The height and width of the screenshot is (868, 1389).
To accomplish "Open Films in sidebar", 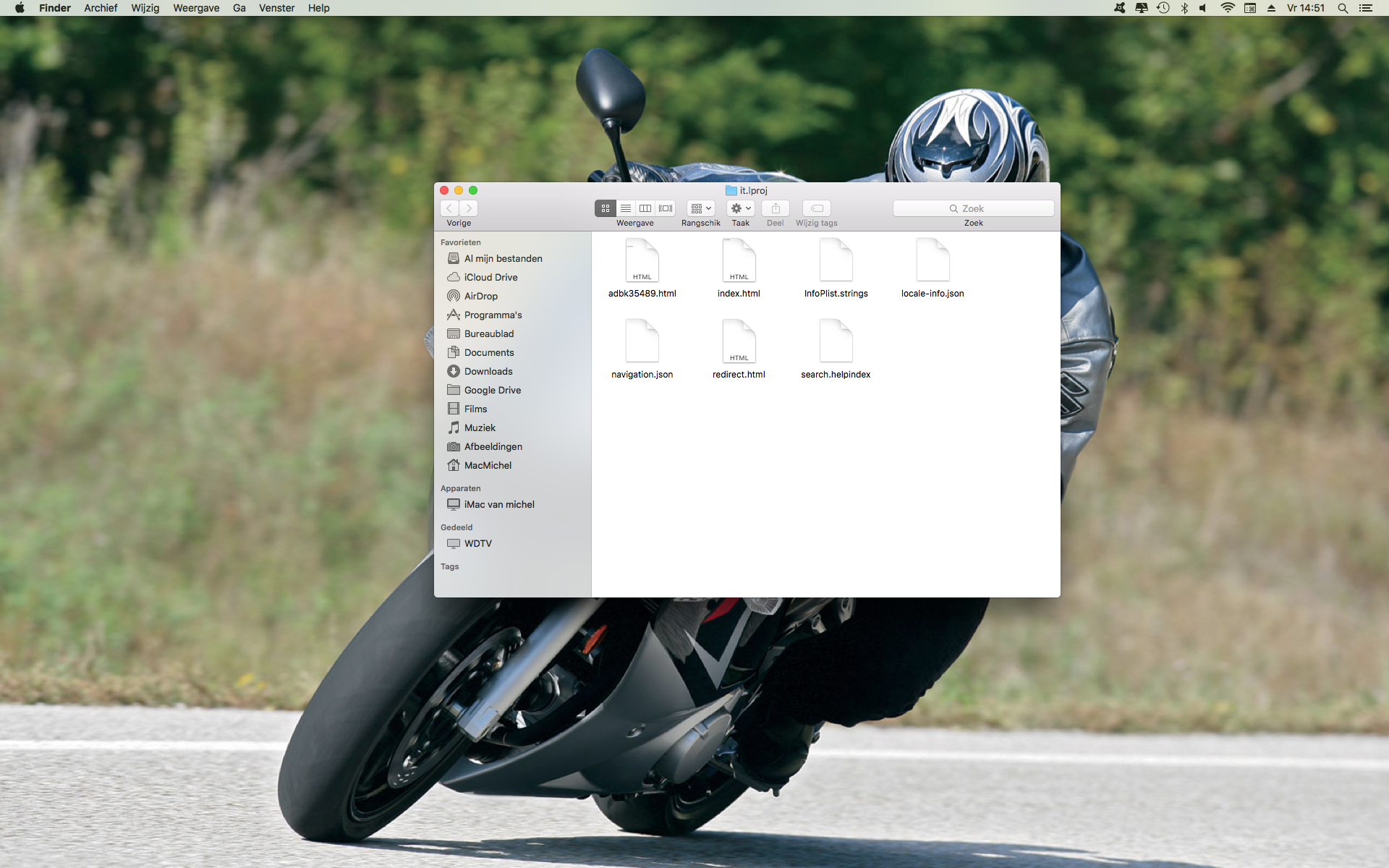I will [512, 409].
